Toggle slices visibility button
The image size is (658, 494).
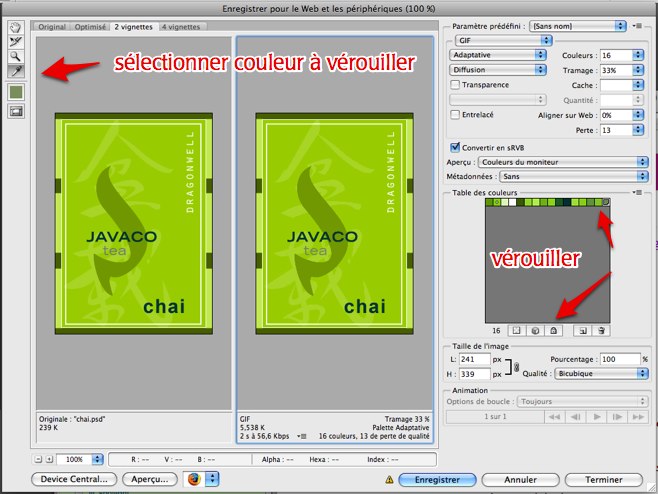point(16,111)
